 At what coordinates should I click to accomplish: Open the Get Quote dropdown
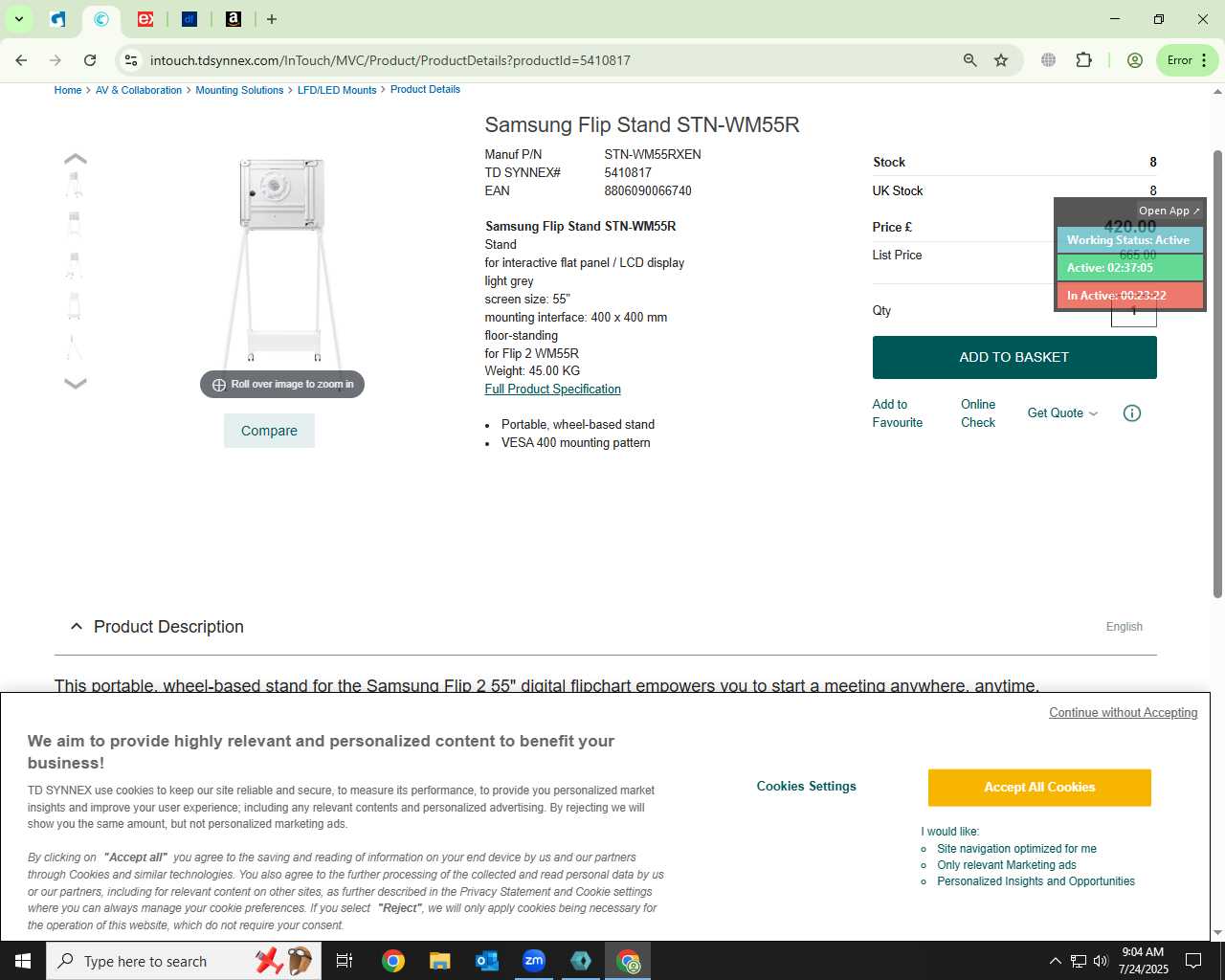pos(1062,413)
